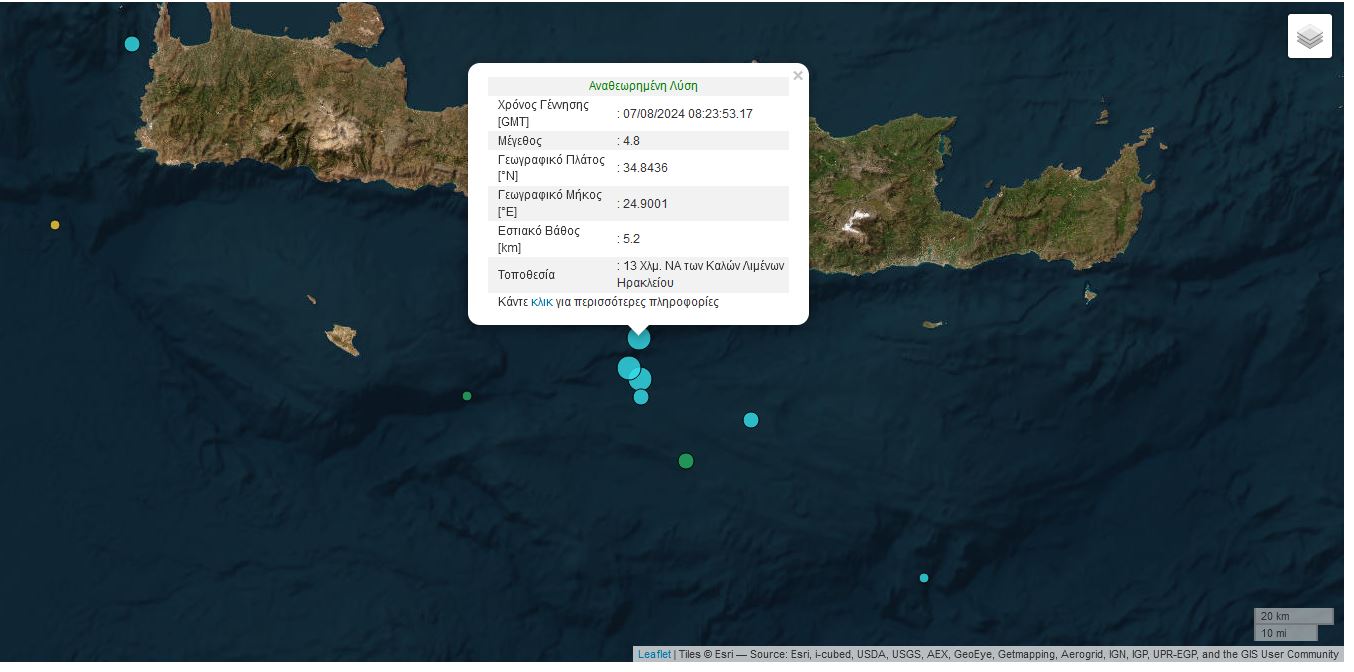
Task: Click the large green marker south of the cluster
Action: pos(686,461)
